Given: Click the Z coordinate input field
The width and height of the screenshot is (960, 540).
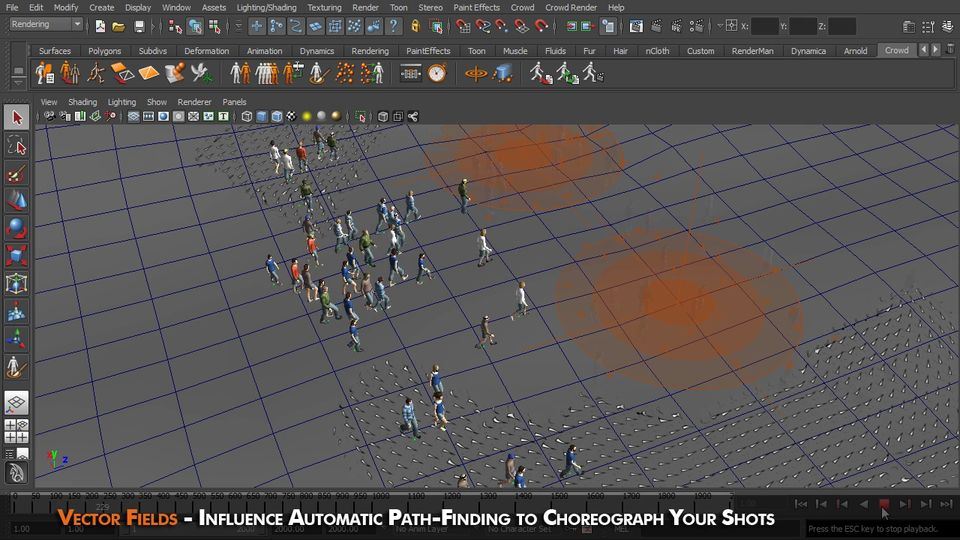Looking at the screenshot, I should click(842, 26).
